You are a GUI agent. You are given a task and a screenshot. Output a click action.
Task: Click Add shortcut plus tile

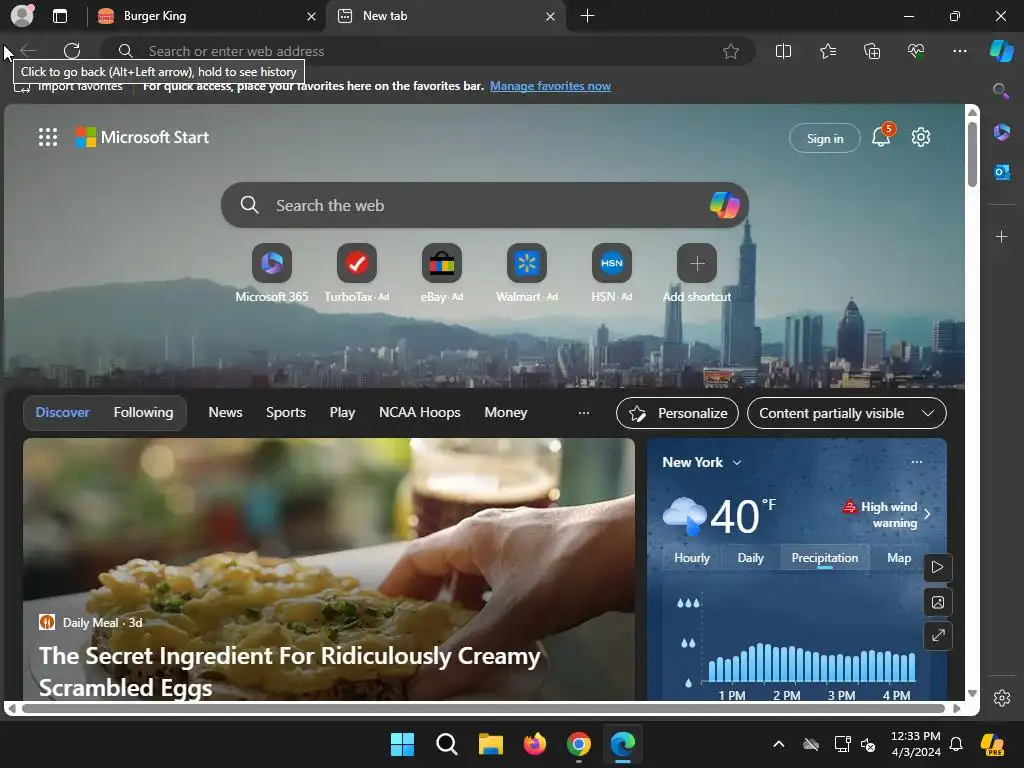[x=697, y=263]
